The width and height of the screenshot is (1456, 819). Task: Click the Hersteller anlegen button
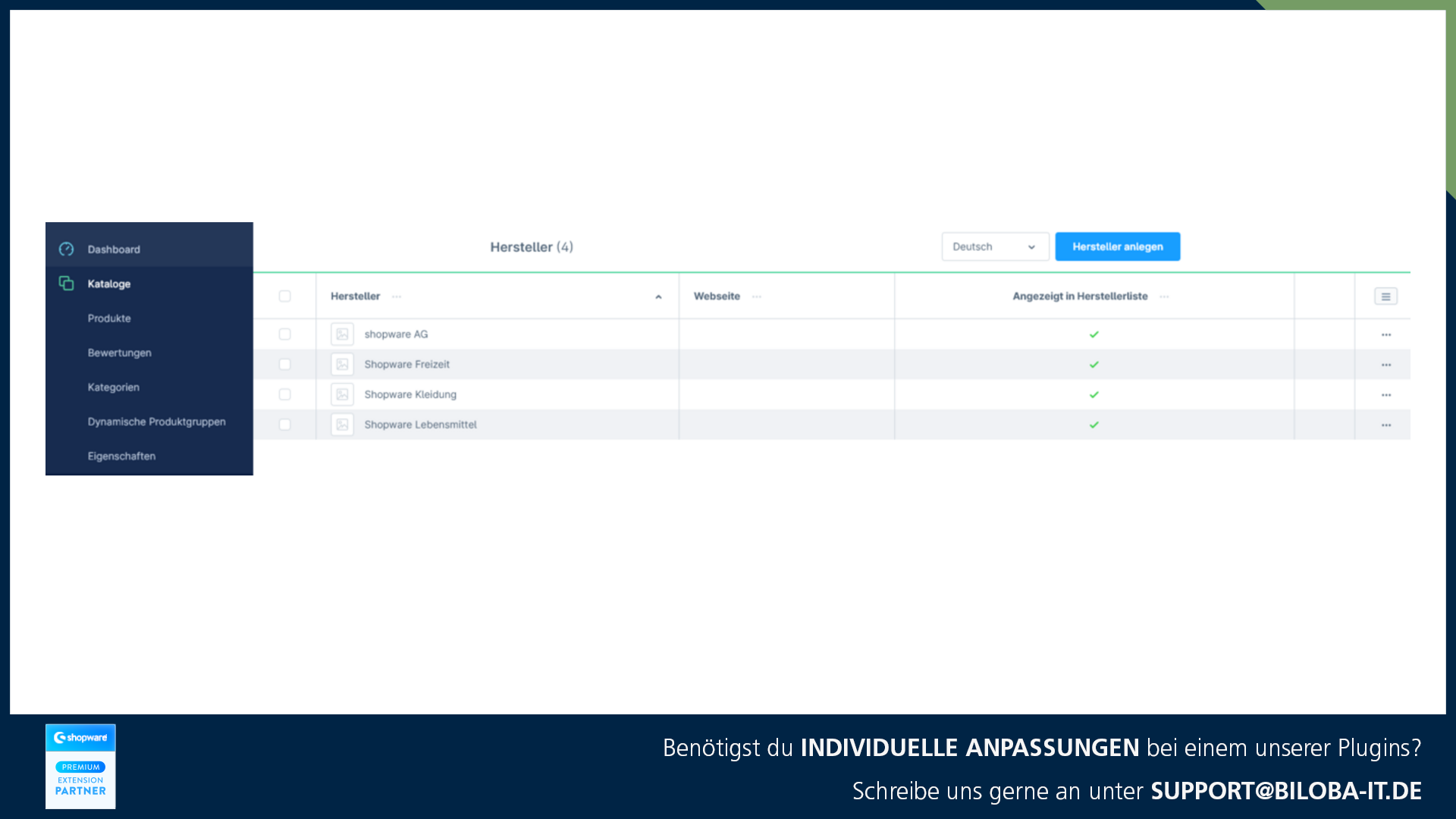[x=1117, y=246]
